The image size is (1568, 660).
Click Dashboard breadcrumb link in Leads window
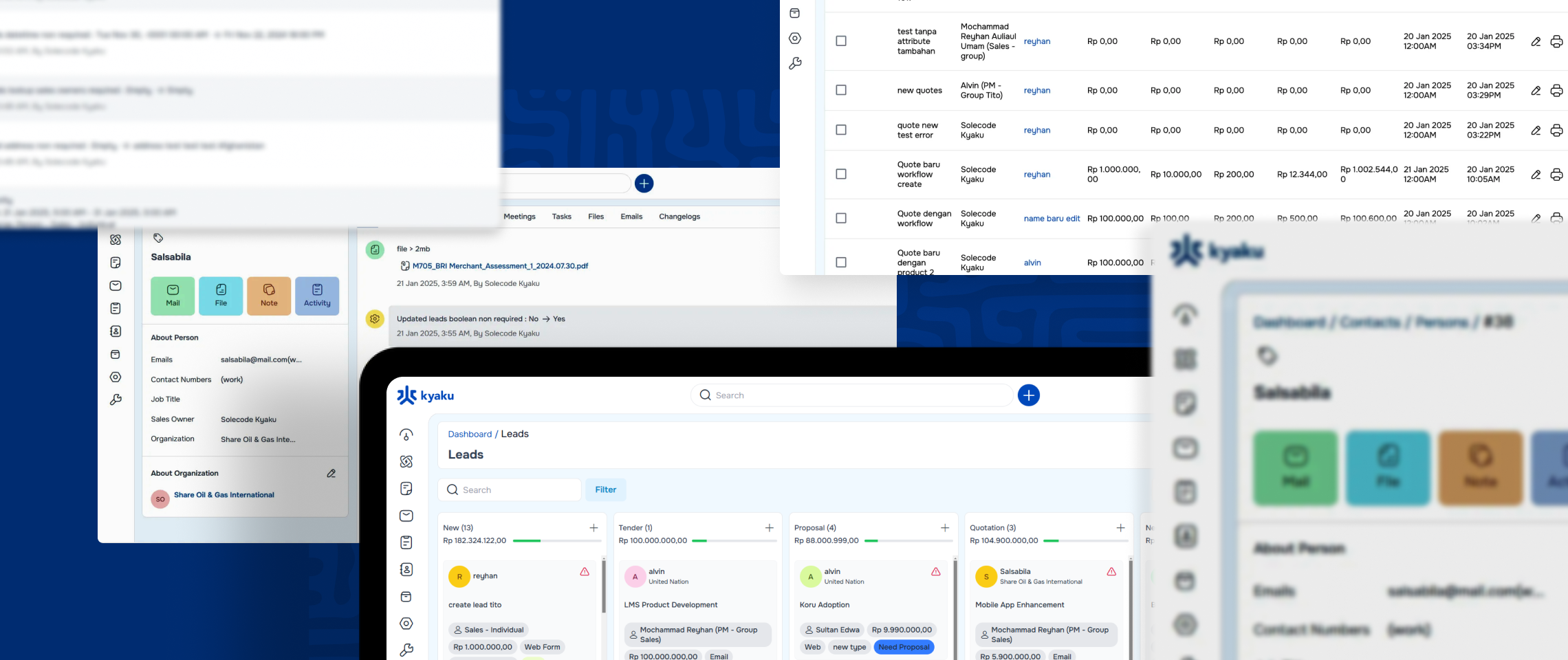click(470, 434)
